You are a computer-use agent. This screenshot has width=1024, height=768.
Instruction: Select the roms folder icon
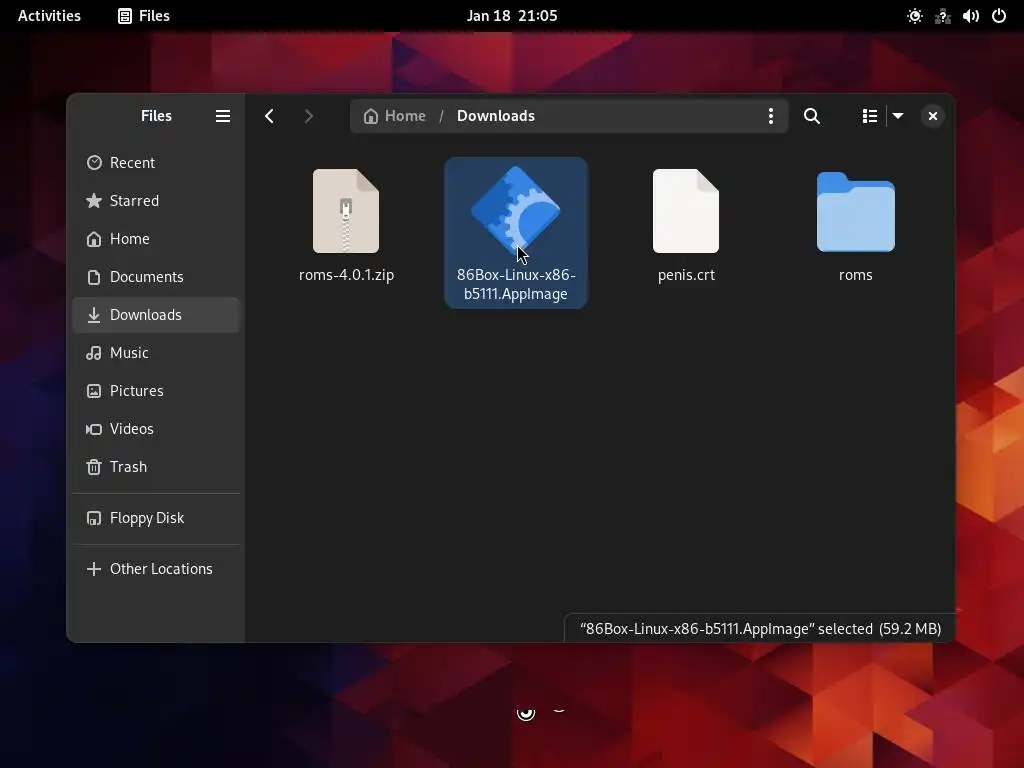click(x=856, y=212)
